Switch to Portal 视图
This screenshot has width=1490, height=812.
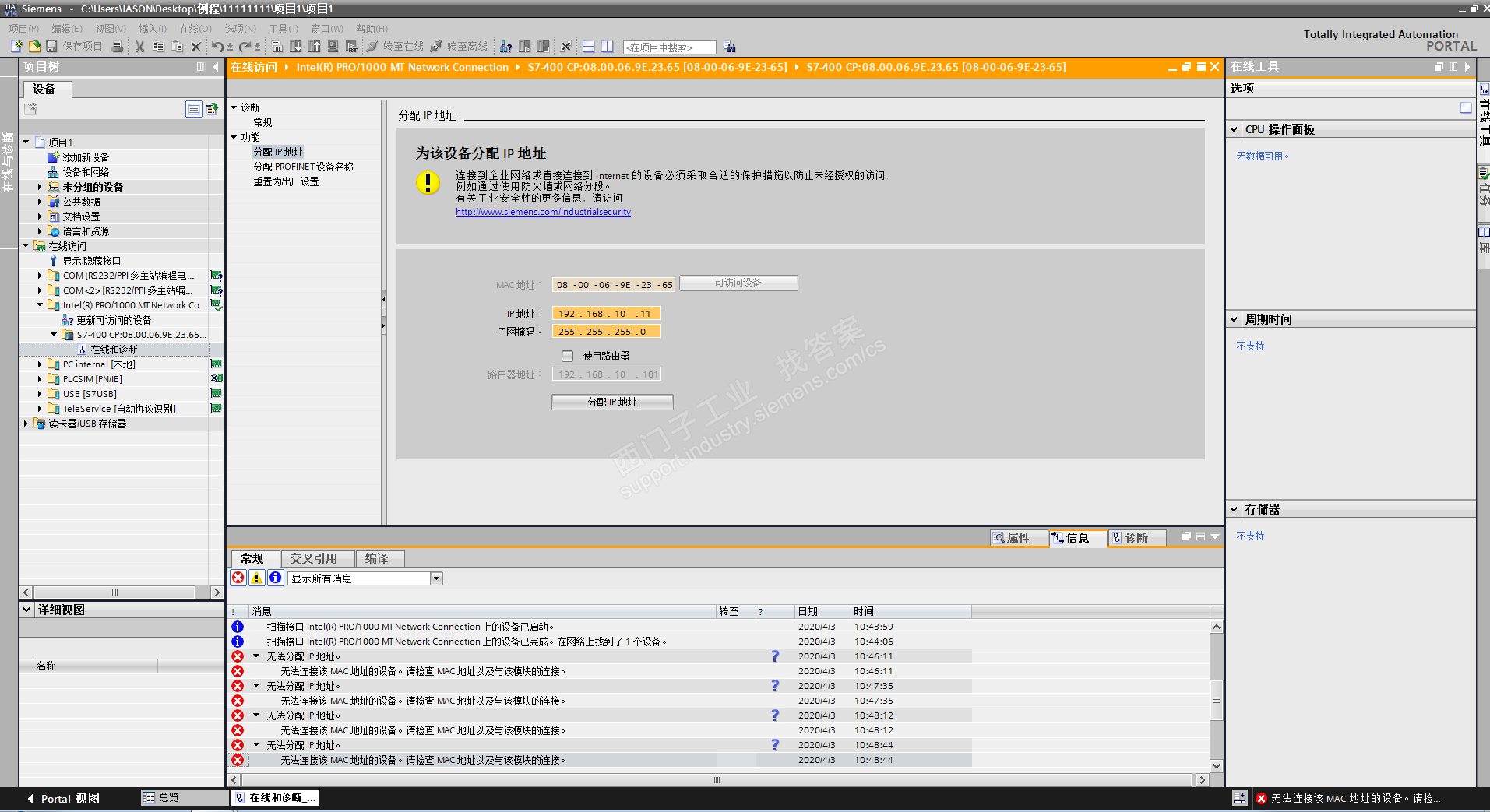64,799
